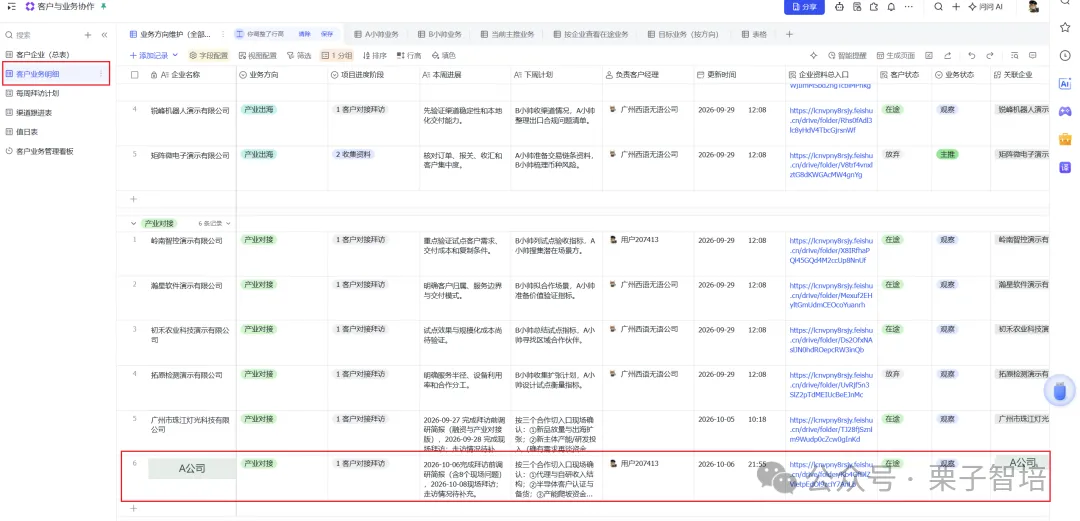
Task: Click 清除 to discard row-height change
Action: pyautogui.click(x=304, y=34)
